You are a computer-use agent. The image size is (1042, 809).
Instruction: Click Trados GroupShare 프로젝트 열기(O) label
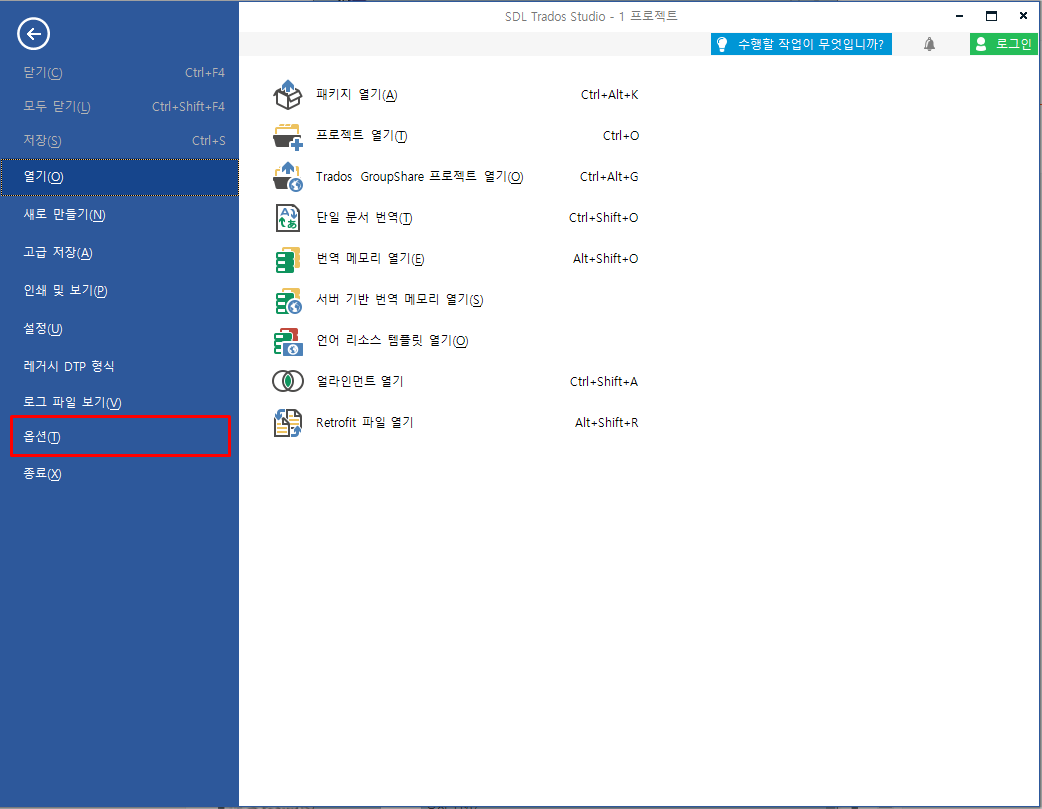[419, 177]
